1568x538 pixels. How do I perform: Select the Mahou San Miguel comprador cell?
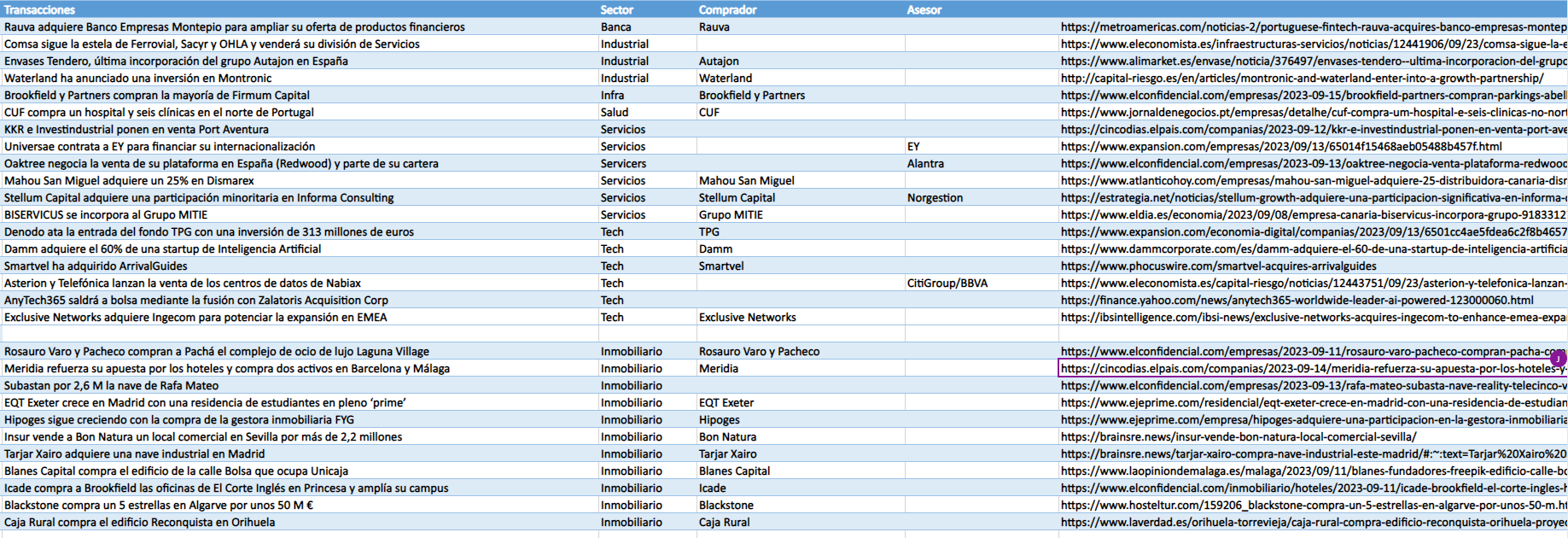801,180
